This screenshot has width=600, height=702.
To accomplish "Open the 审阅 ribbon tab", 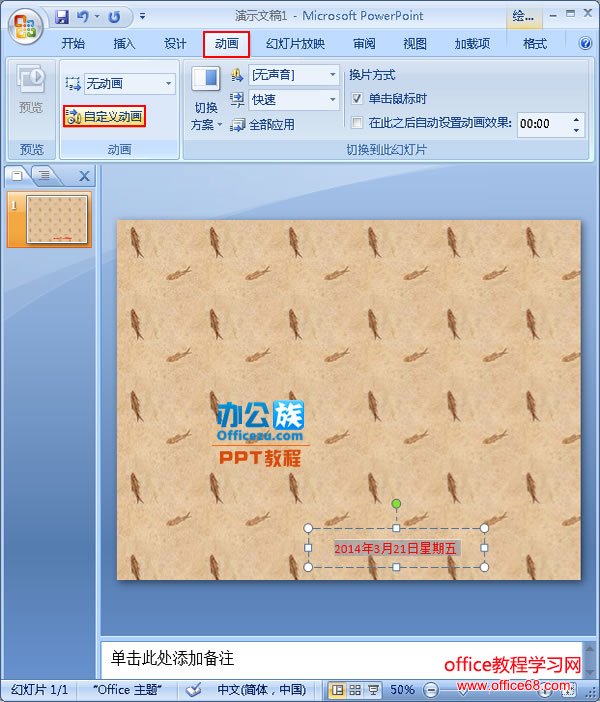I will pos(364,43).
